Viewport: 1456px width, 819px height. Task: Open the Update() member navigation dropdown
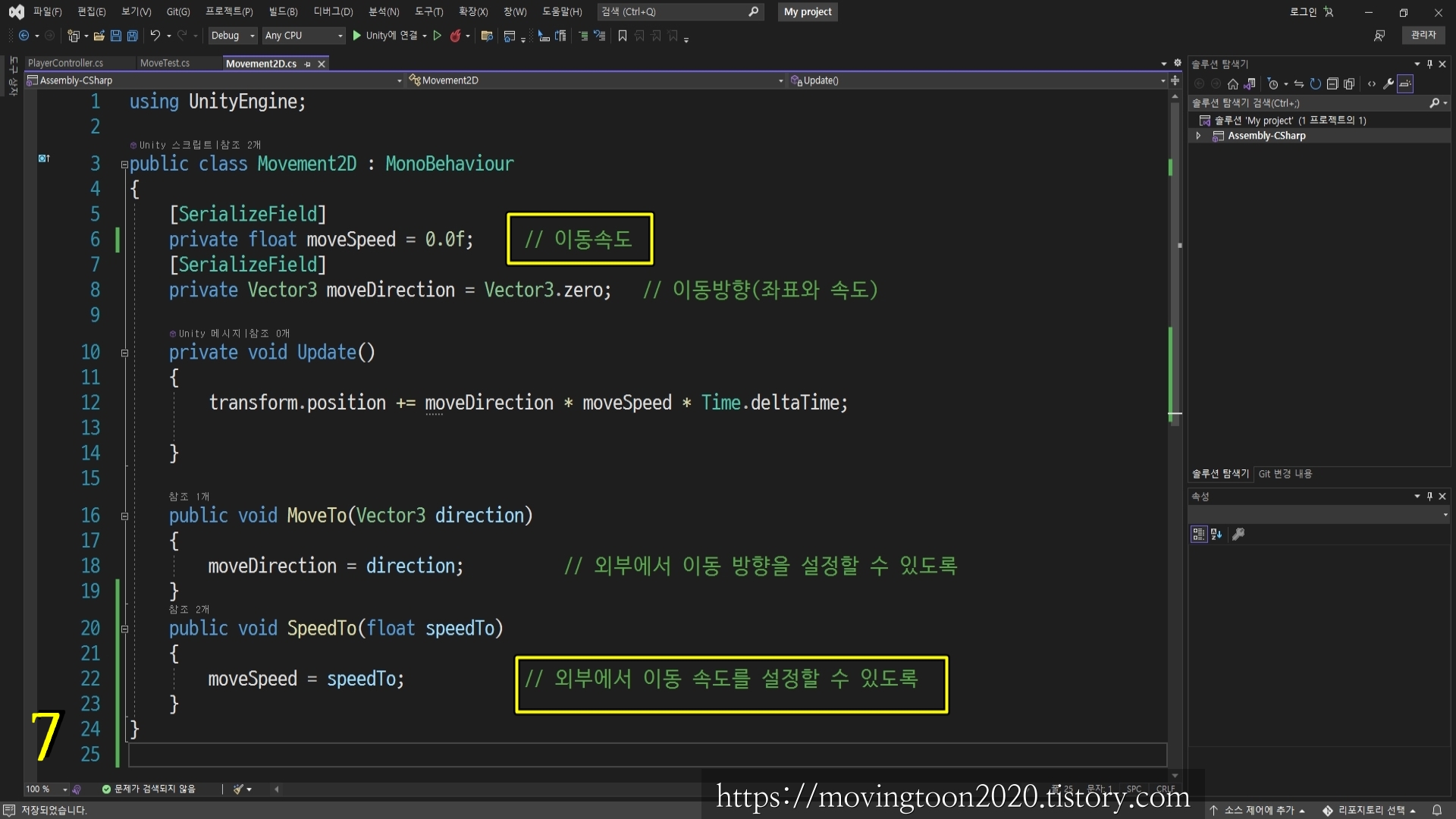point(978,80)
